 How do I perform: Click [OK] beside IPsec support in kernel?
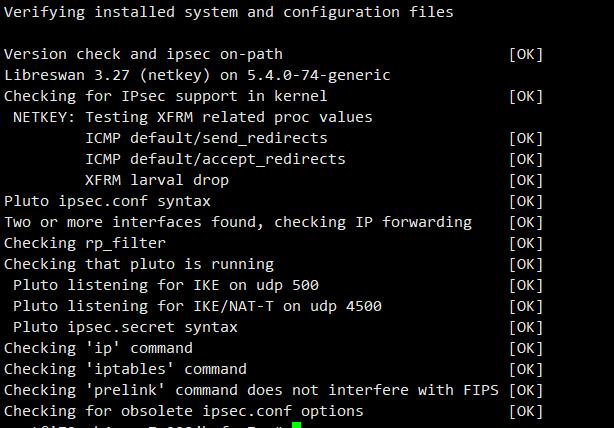click(526, 96)
